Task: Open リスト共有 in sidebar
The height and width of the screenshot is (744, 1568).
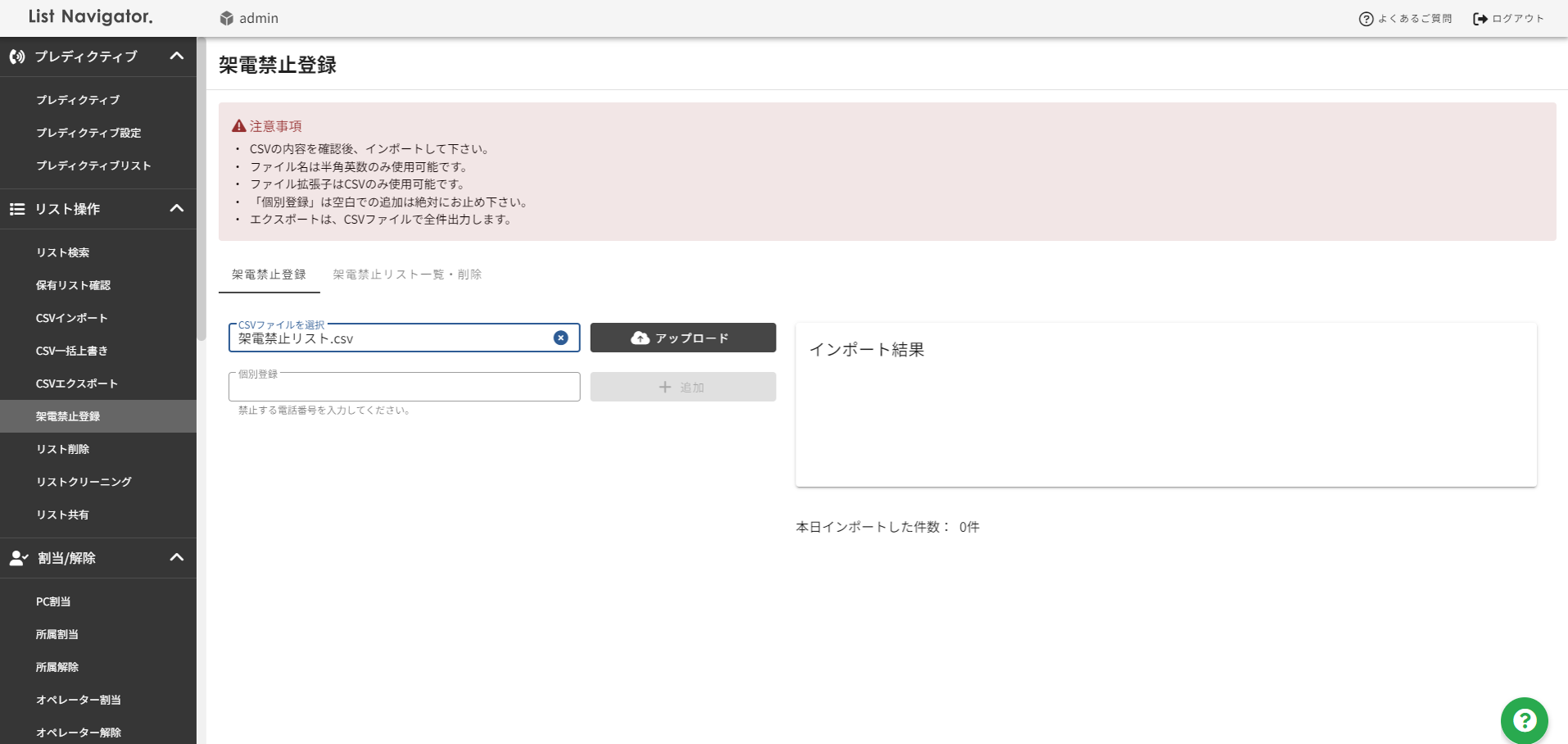Action: point(98,515)
